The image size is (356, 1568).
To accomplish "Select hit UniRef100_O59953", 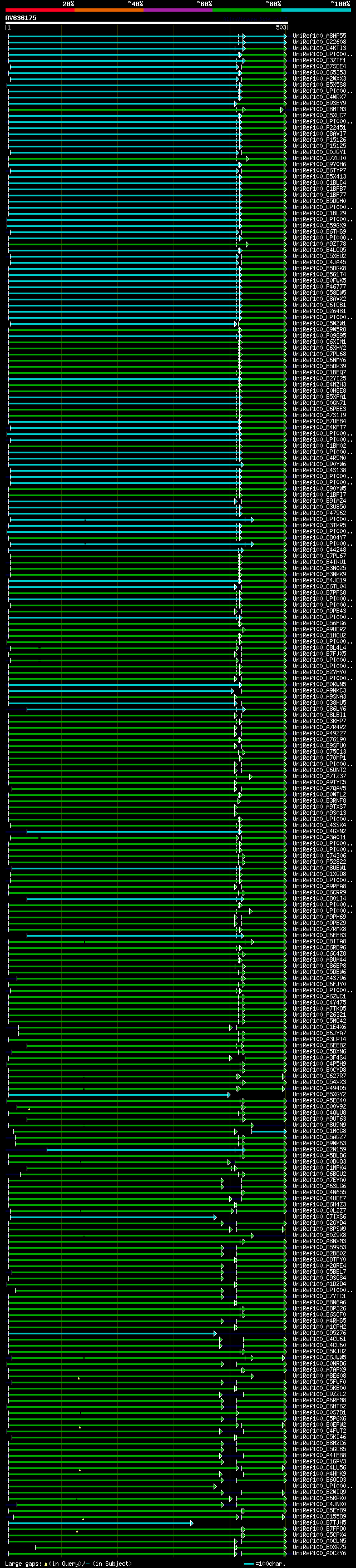I will (319, 1247).
